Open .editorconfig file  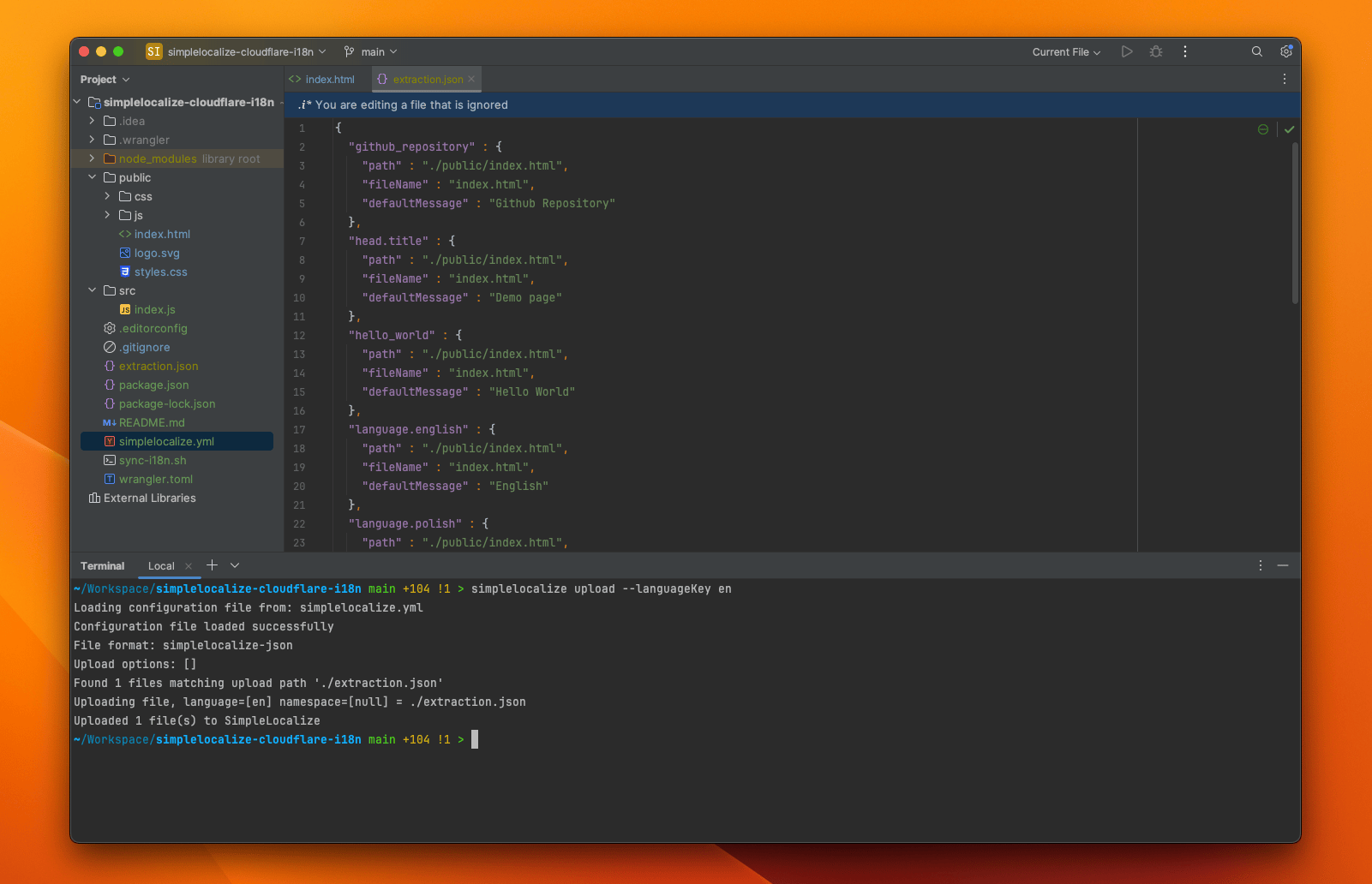tap(153, 328)
